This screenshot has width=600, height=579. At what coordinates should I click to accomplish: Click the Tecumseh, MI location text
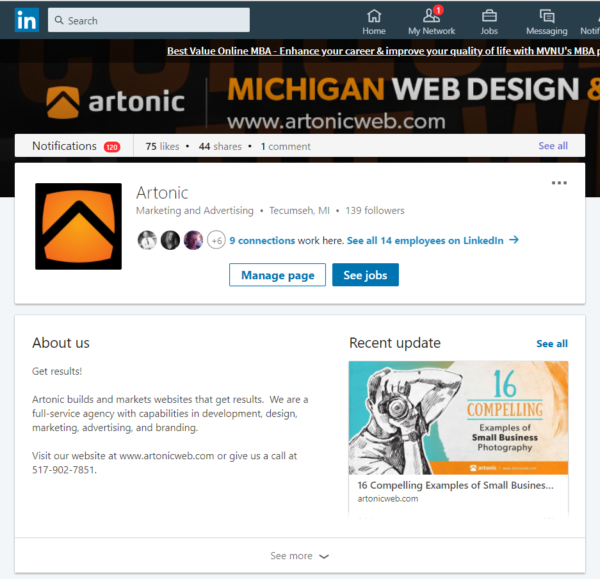point(299,210)
